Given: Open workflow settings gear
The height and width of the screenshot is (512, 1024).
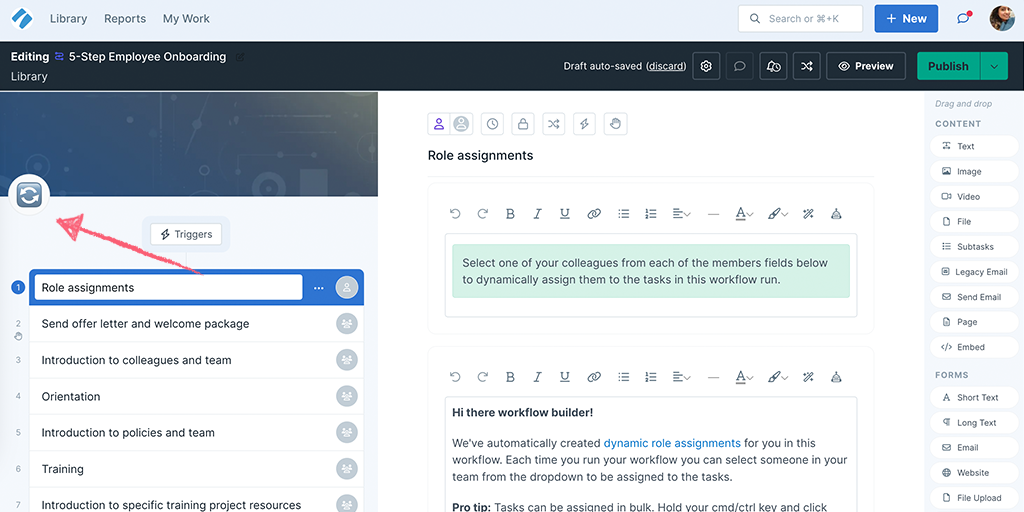Looking at the screenshot, I should [706, 66].
